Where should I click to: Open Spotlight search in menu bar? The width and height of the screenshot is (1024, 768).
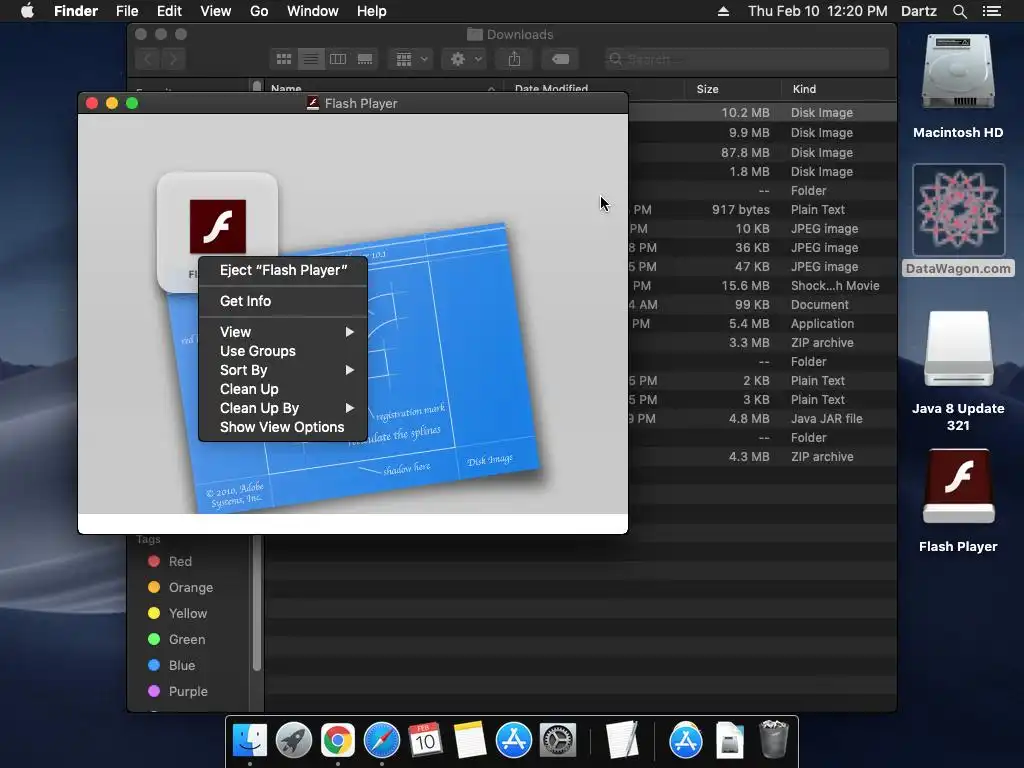(959, 11)
